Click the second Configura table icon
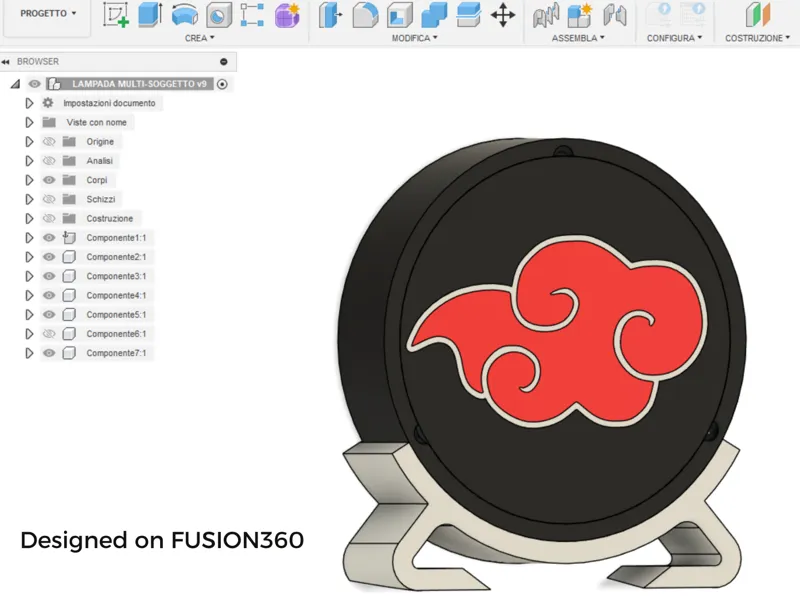 692,14
